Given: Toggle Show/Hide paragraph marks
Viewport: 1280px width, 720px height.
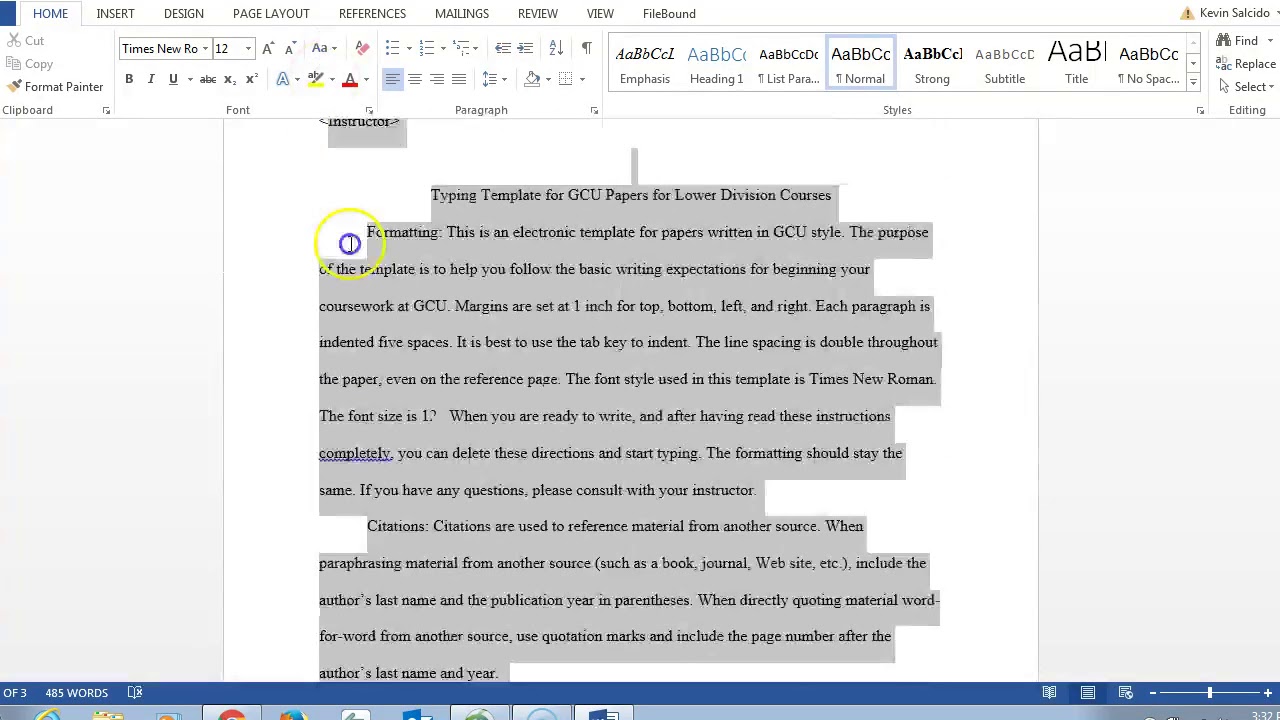Looking at the screenshot, I should click(587, 48).
